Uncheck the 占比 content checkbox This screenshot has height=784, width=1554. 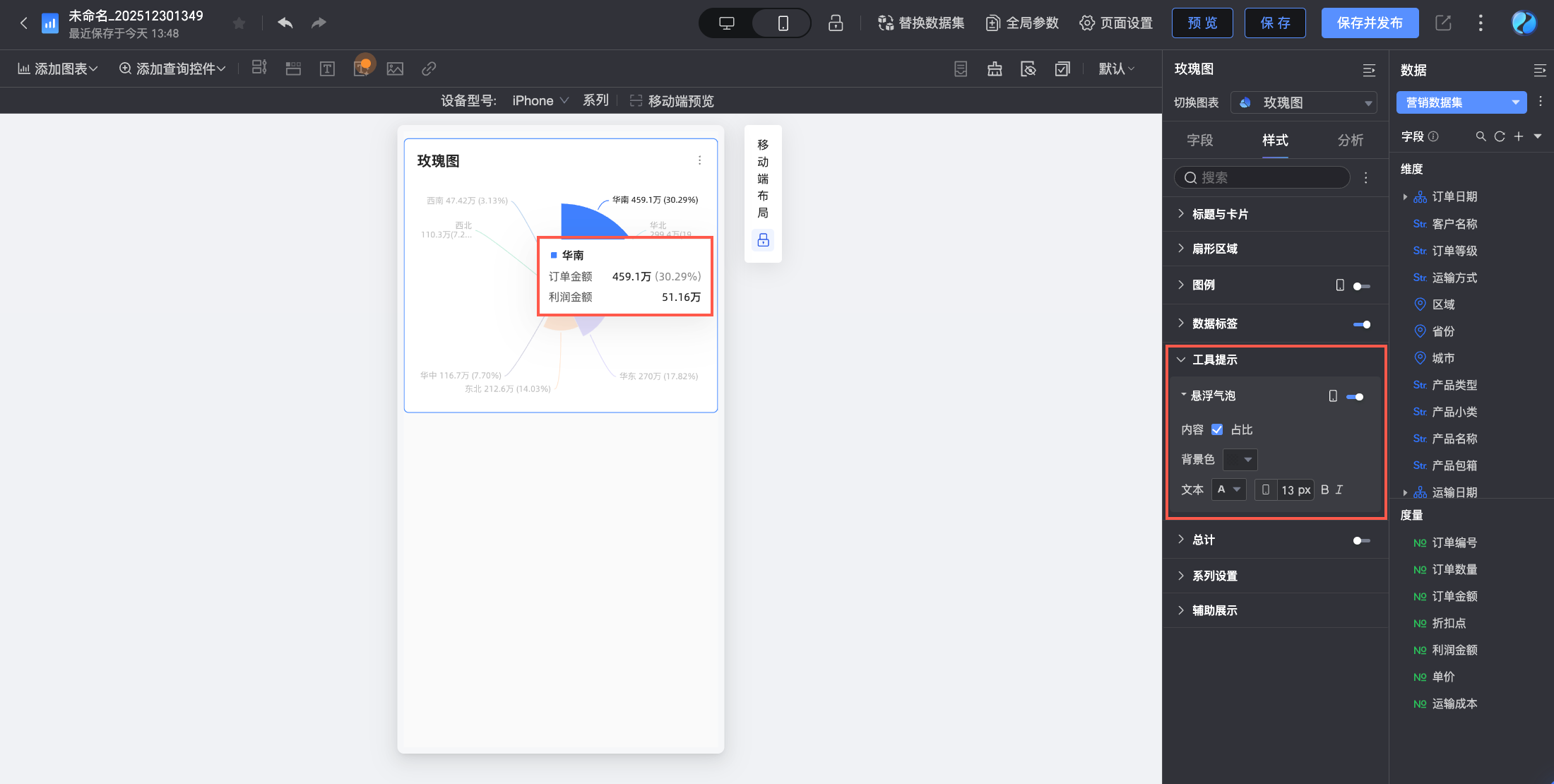(x=1217, y=429)
